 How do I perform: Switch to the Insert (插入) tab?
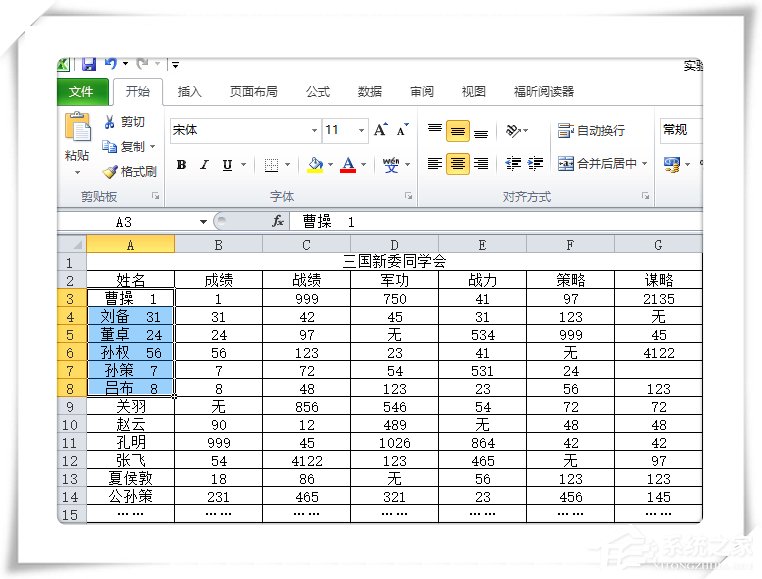[x=189, y=92]
